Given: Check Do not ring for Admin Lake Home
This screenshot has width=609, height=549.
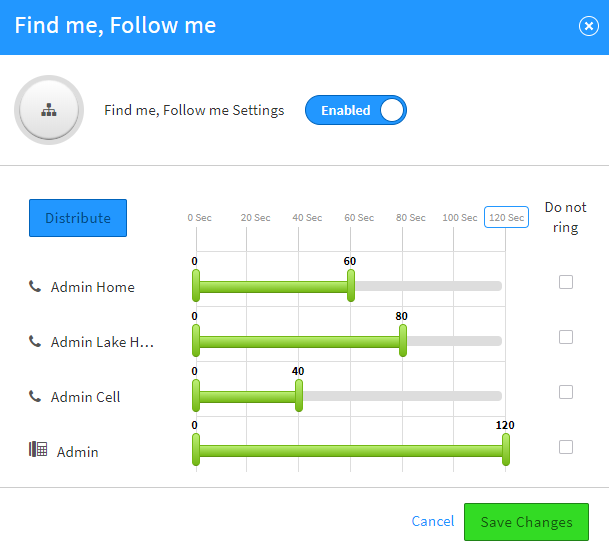Looking at the screenshot, I should click(566, 337).
